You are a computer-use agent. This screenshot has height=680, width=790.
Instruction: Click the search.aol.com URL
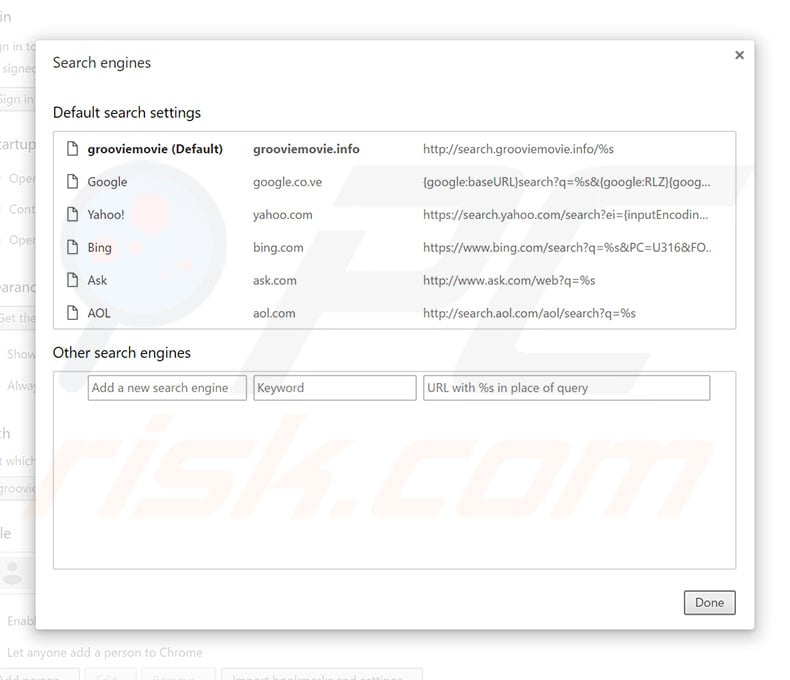click(530, 313)
